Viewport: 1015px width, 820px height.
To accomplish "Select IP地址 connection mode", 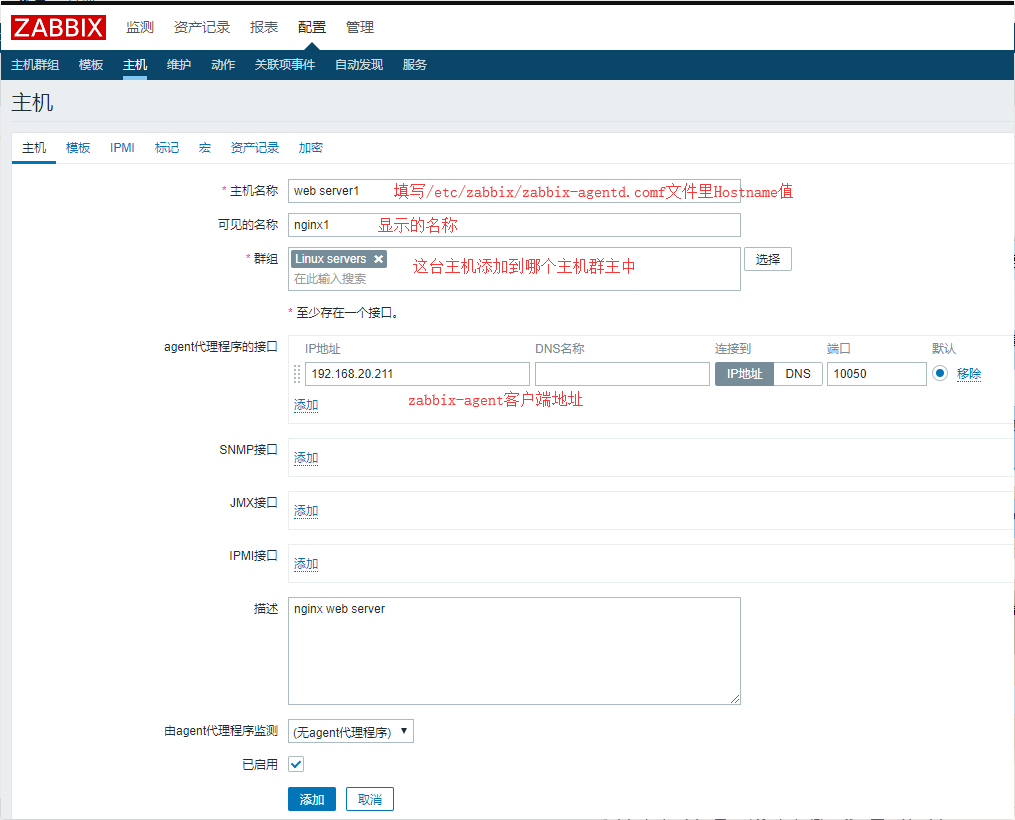I will [743, 374].
